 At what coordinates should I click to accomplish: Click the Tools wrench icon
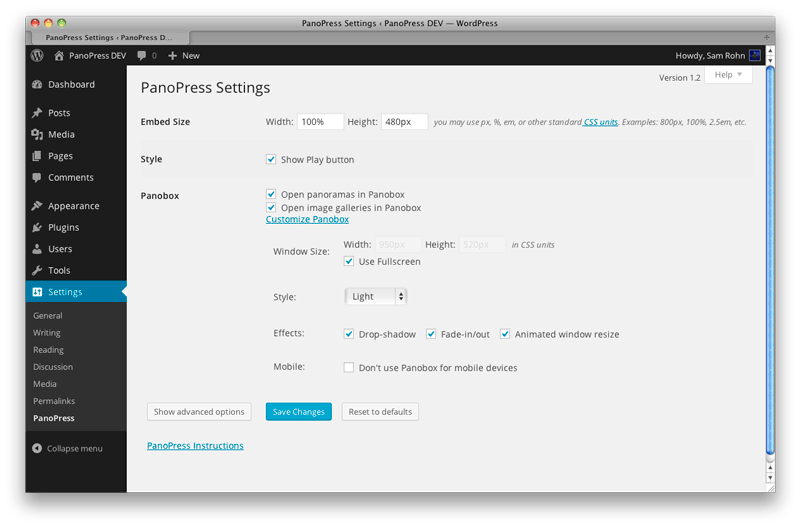[37, 271]
